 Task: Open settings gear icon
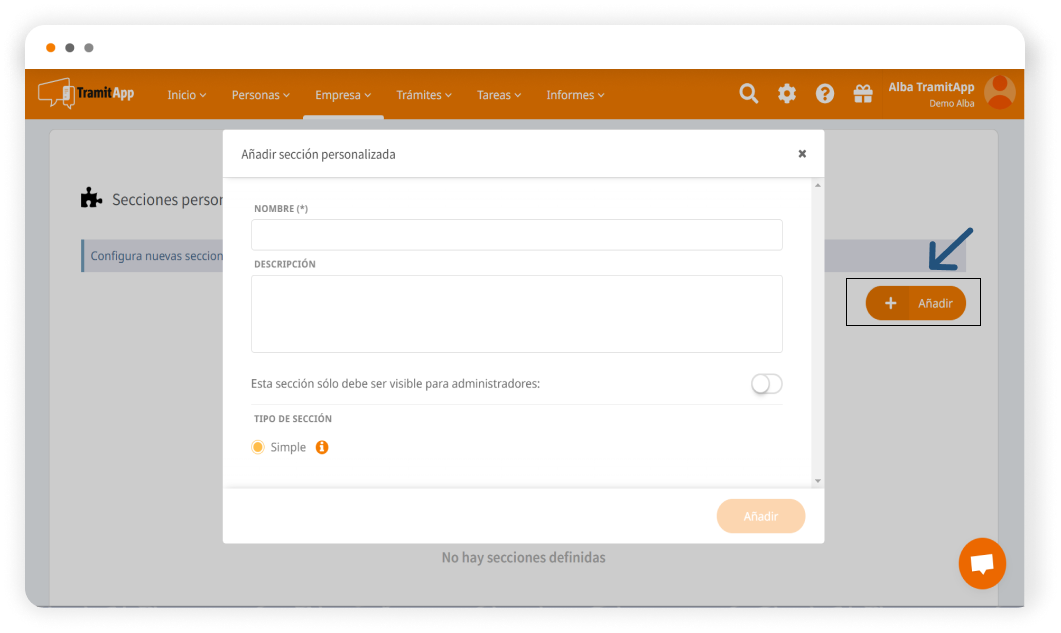tap(787, 94)
